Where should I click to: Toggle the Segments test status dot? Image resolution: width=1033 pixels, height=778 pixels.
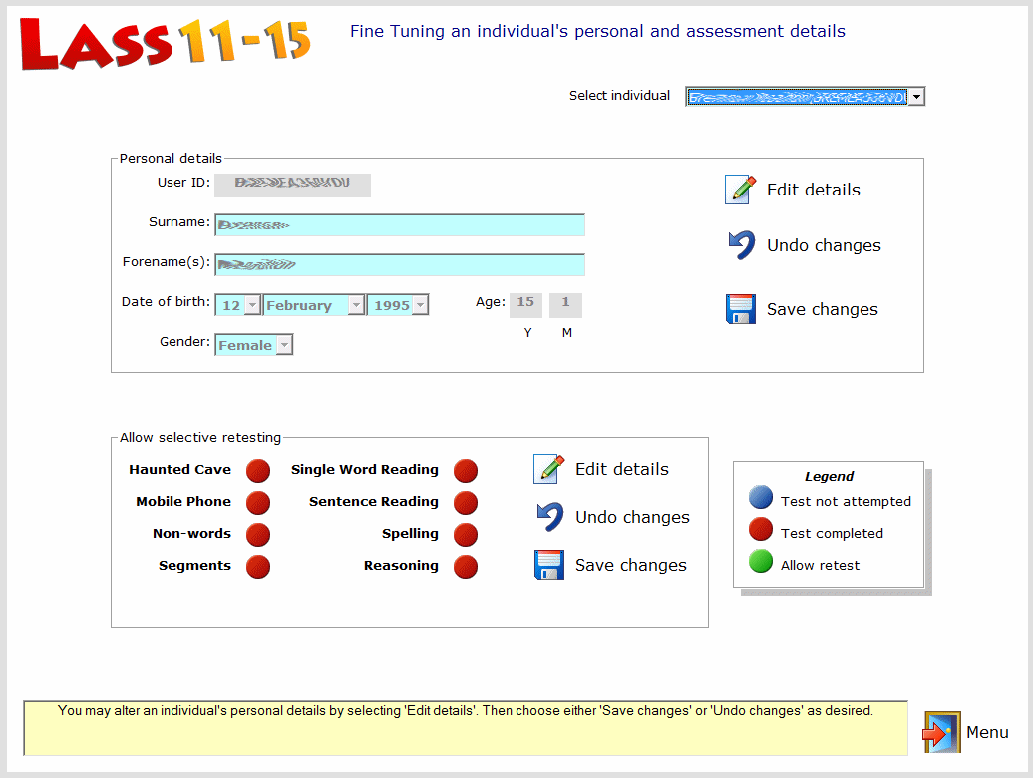pos(258,567)
